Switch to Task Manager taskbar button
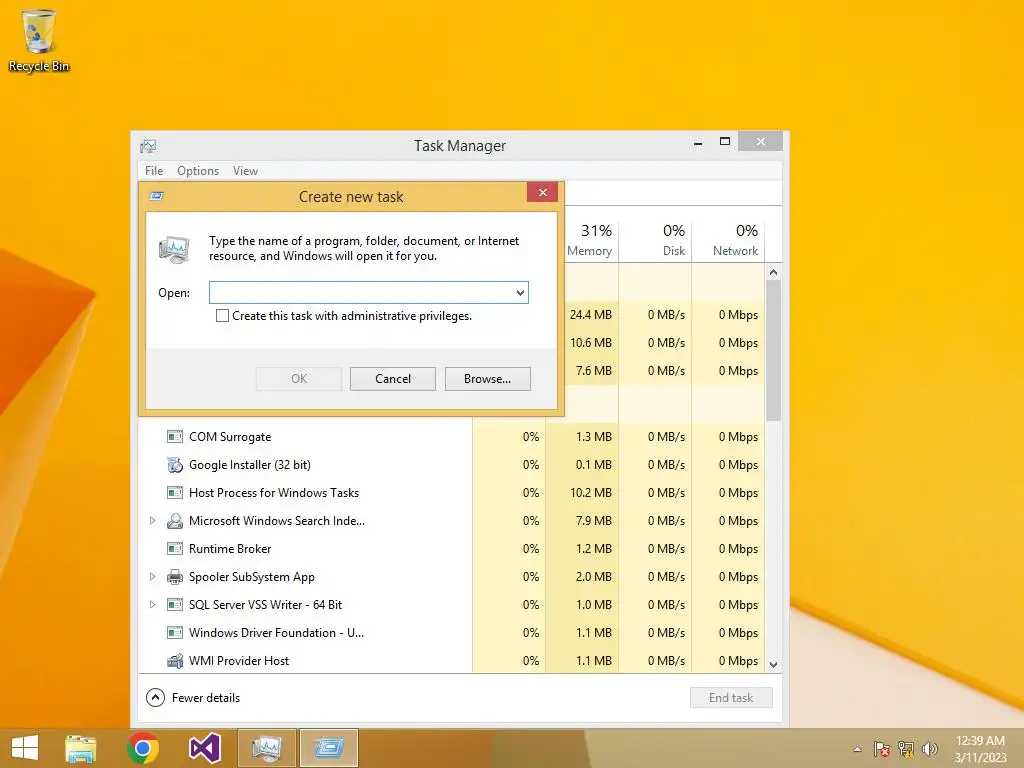Screen dimensions: 1024x768 click(266, 748)
